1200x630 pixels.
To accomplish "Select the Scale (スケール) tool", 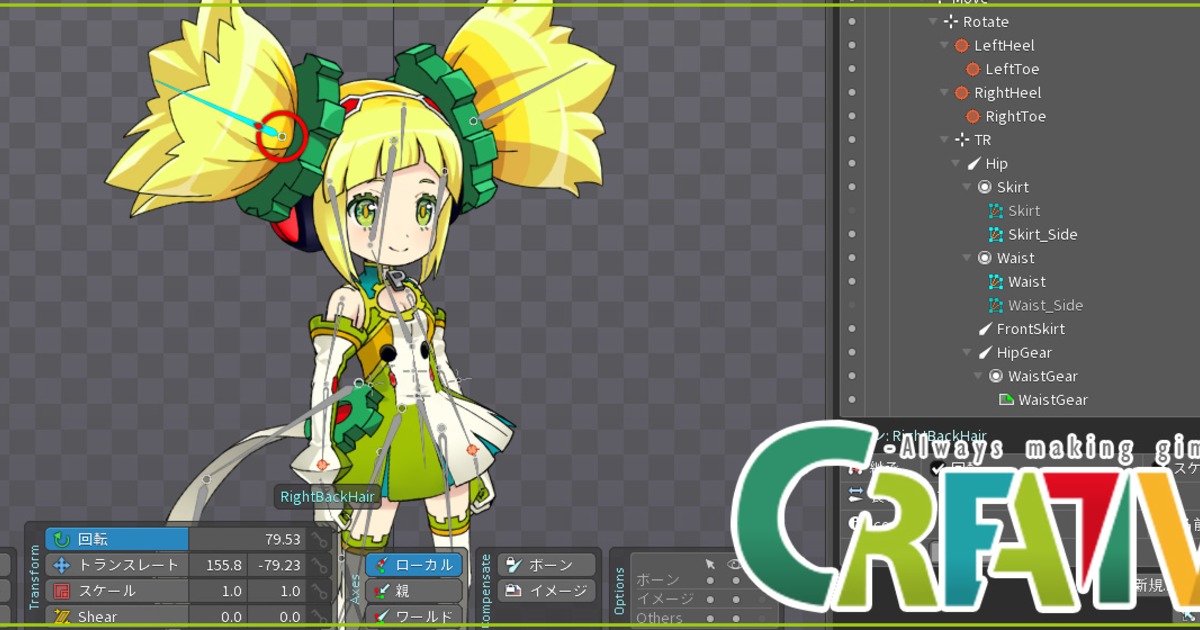I will (117, 591).
